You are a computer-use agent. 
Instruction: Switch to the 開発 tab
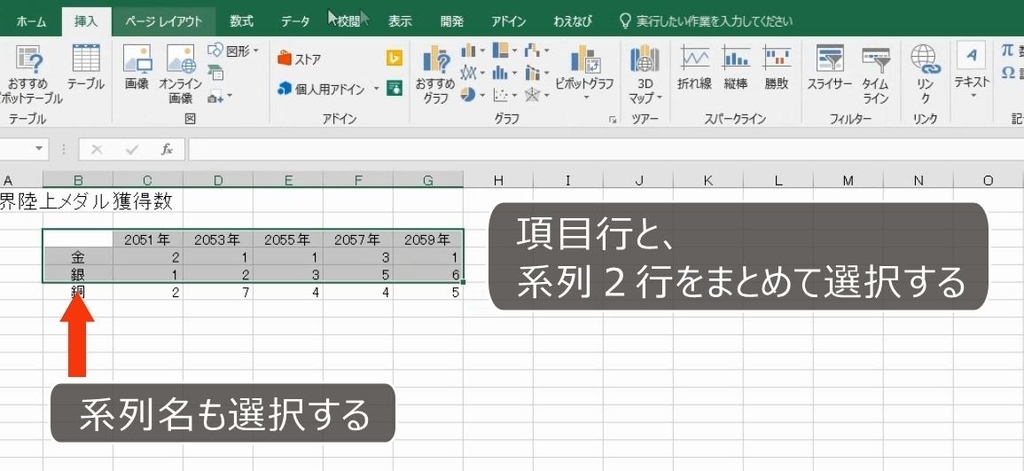click(x=451, y=22)
